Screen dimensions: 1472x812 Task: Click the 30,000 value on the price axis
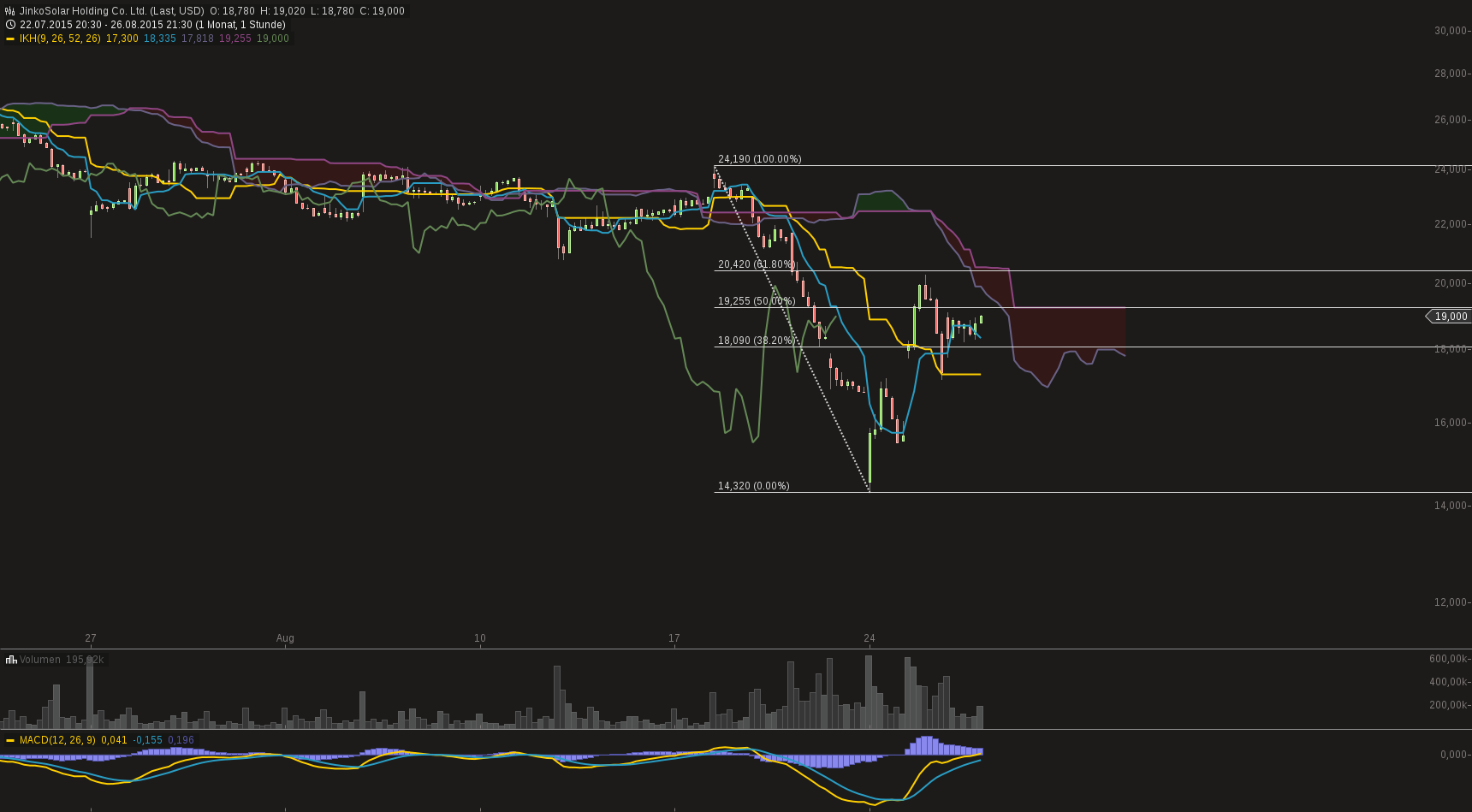(1452, 29)
